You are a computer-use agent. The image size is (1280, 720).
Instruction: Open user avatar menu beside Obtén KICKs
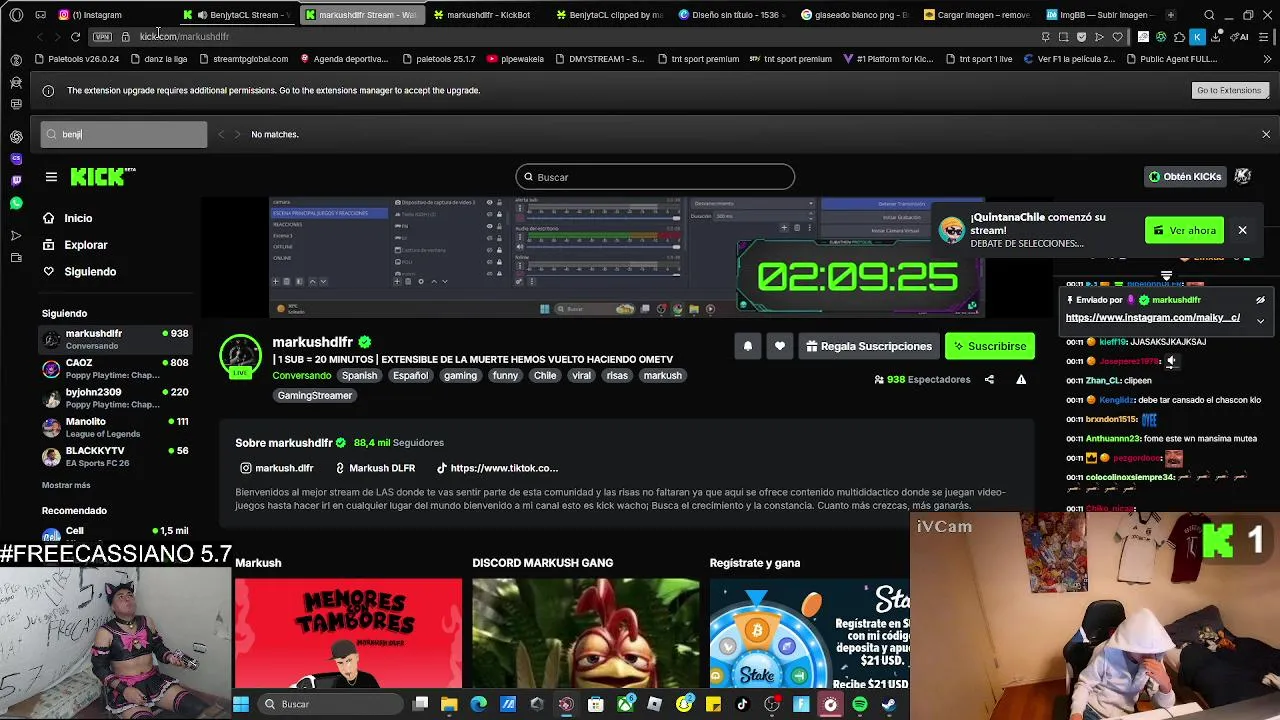click(1243, 176)
